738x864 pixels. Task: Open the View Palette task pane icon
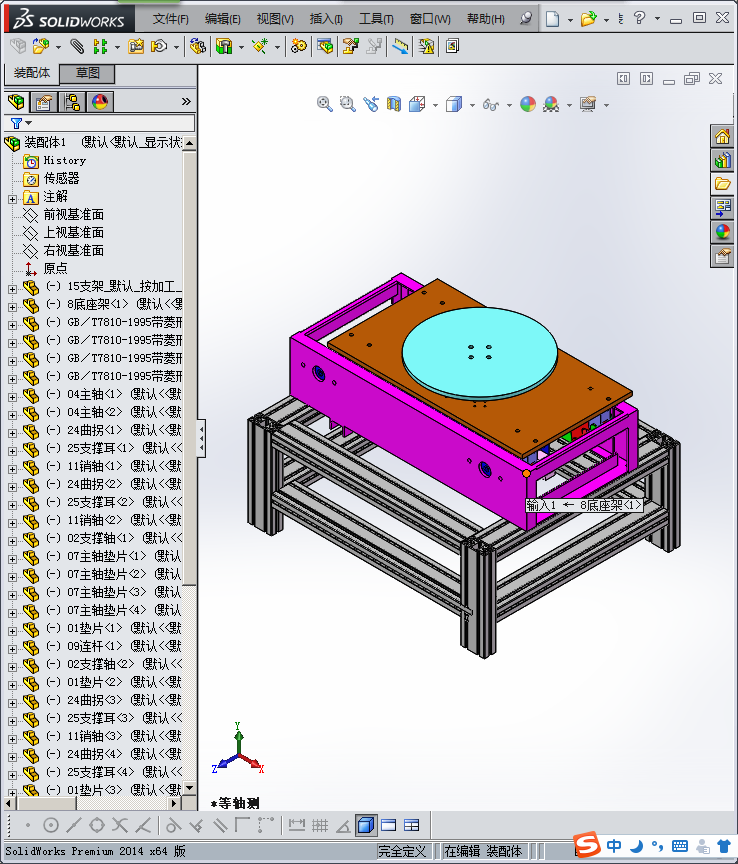(x=723, y=208)
